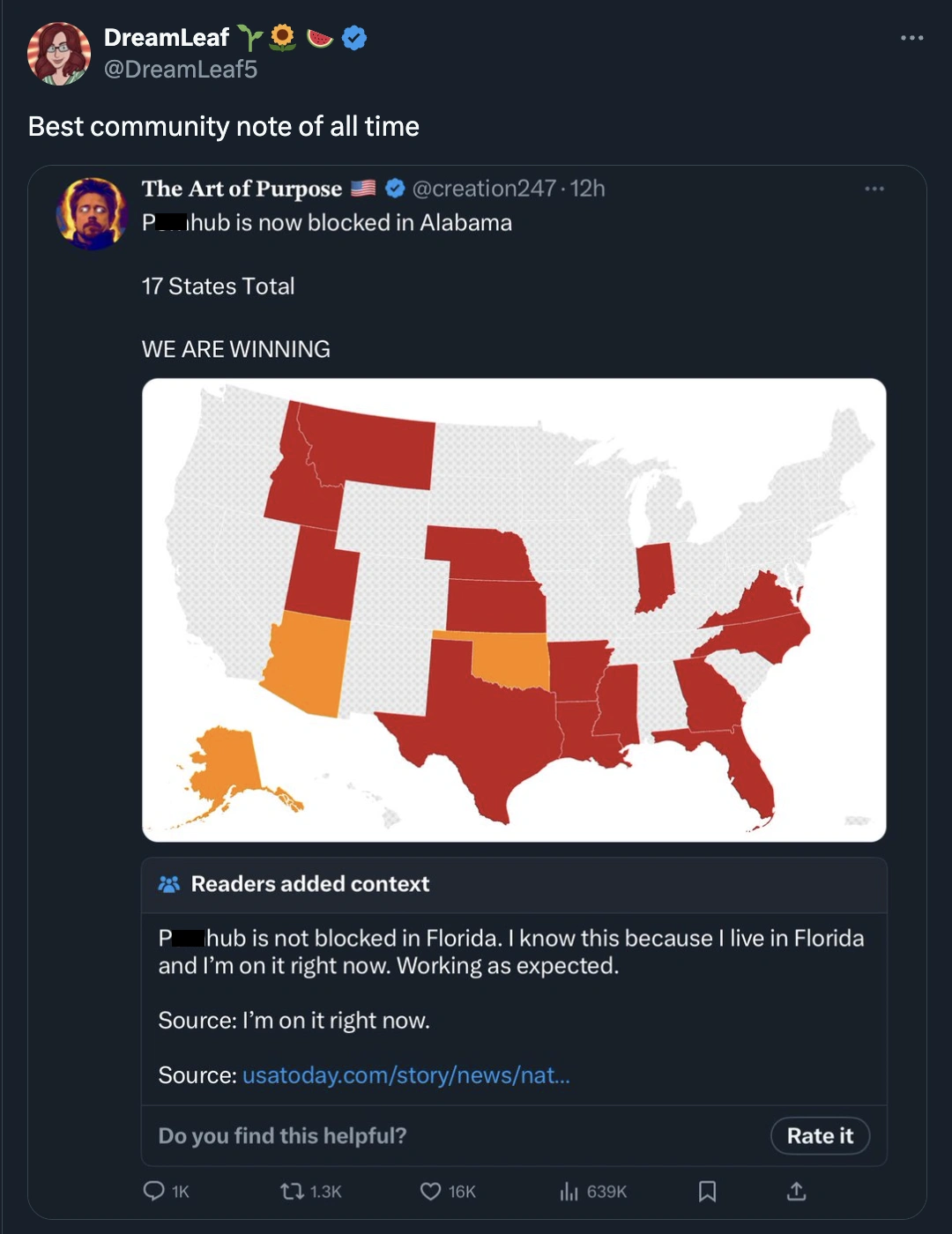The image size is (952, 1234).
Task: Bookmark the quoted tweet
Action: coord(707,1192)
